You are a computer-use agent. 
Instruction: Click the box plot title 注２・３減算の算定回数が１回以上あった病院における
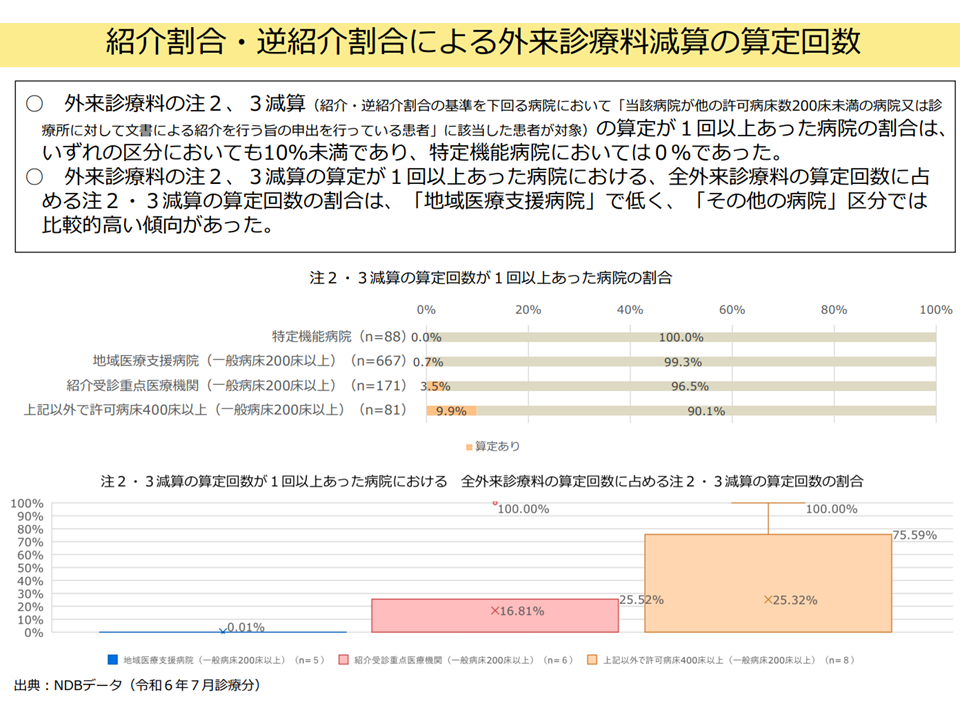click(x=274, y=482)
